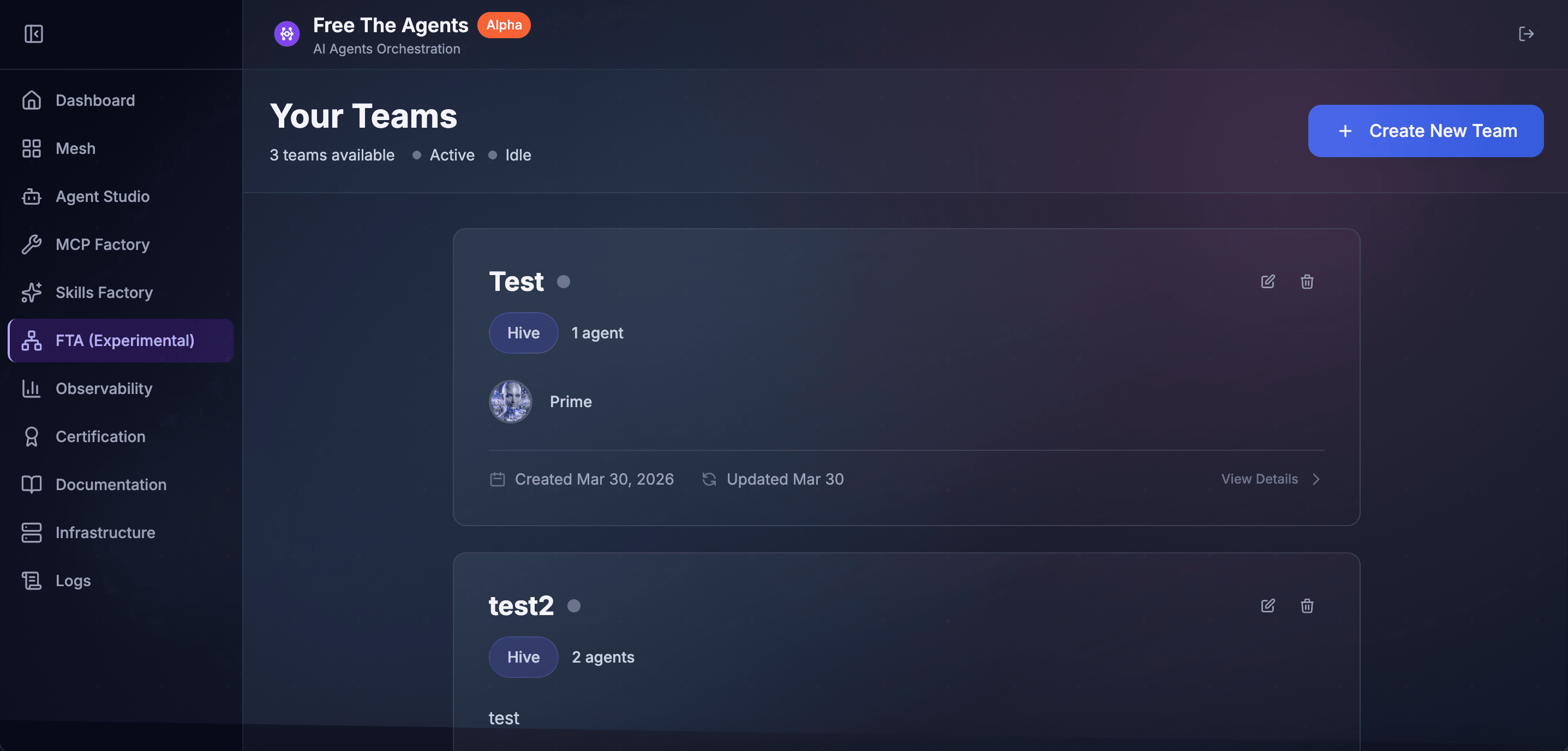This screenshot has width=1568, height=751.
Task: Open the Observability panel
Action: 104,389
